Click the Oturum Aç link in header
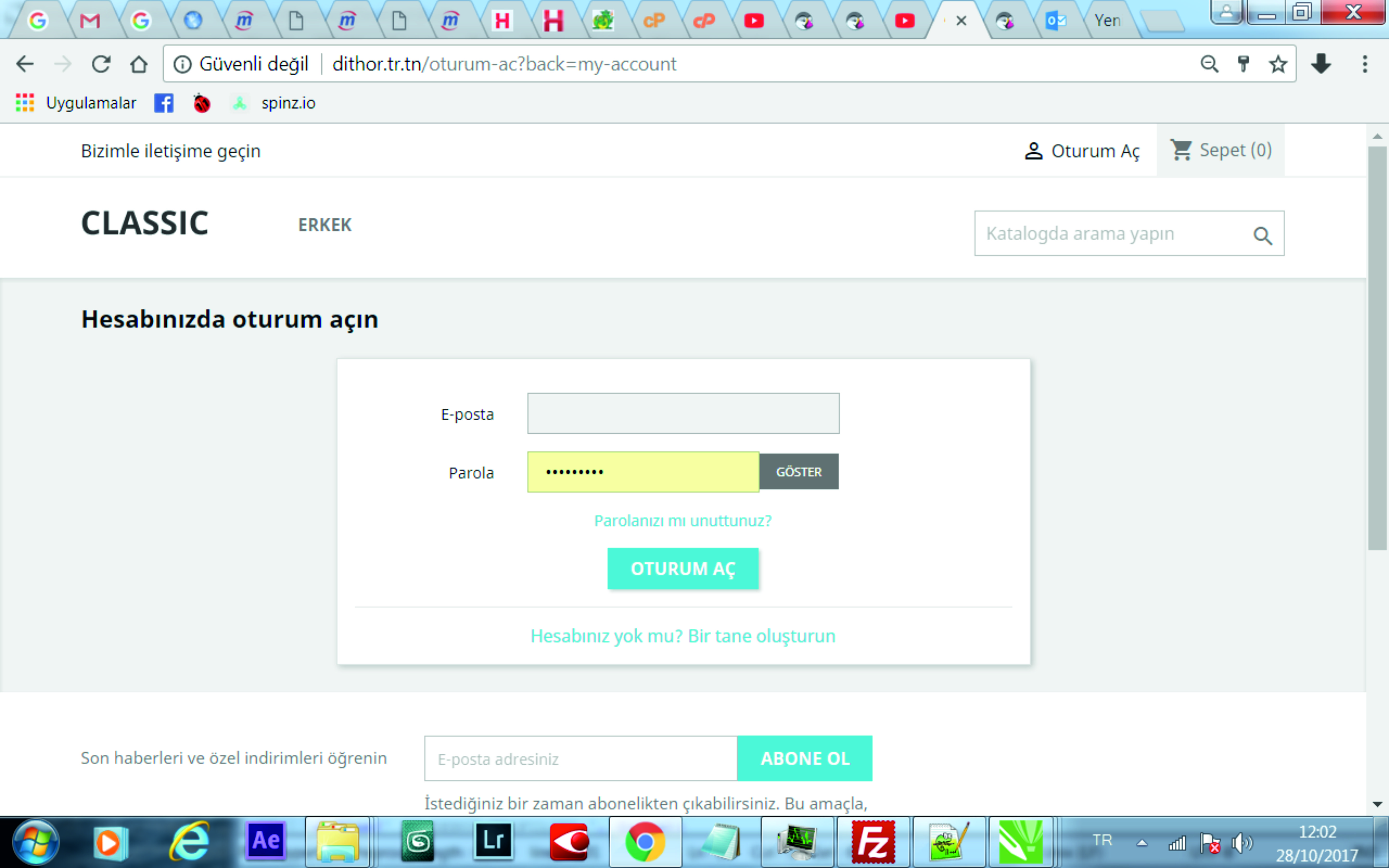 [x=1082, y=151]
